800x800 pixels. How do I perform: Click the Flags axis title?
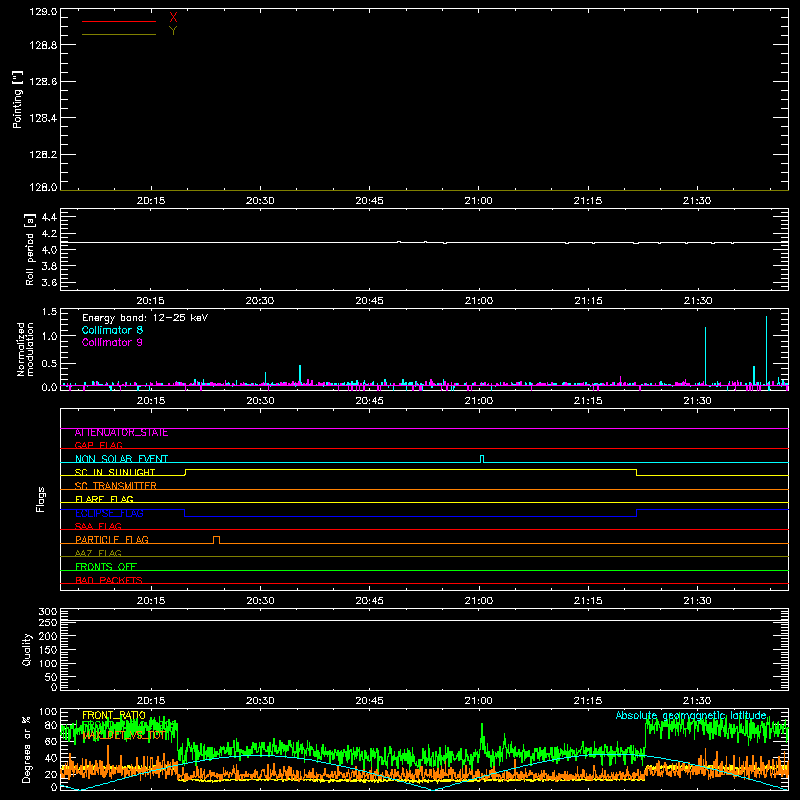(41, 499)
